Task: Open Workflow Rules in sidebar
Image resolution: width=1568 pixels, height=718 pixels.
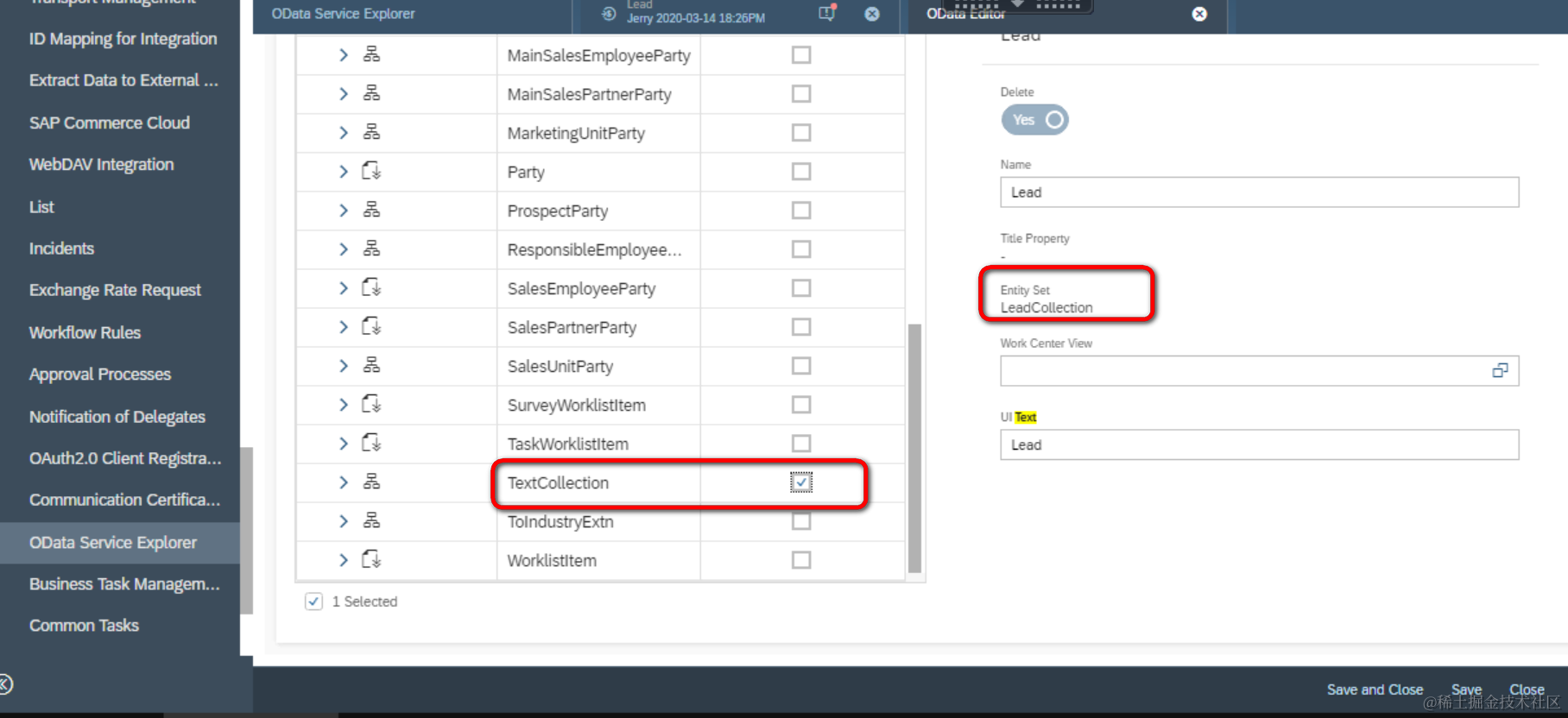Action: pyautogui.click(x=85, y=332)
